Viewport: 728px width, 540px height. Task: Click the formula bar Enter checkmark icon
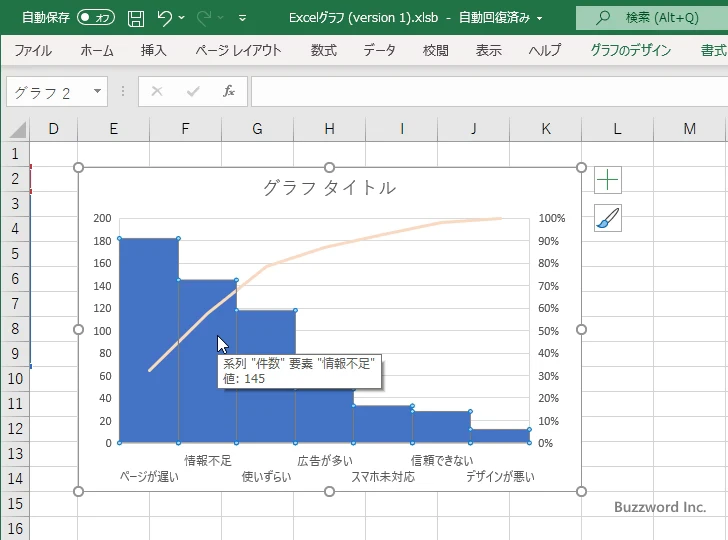coord(193,91)
